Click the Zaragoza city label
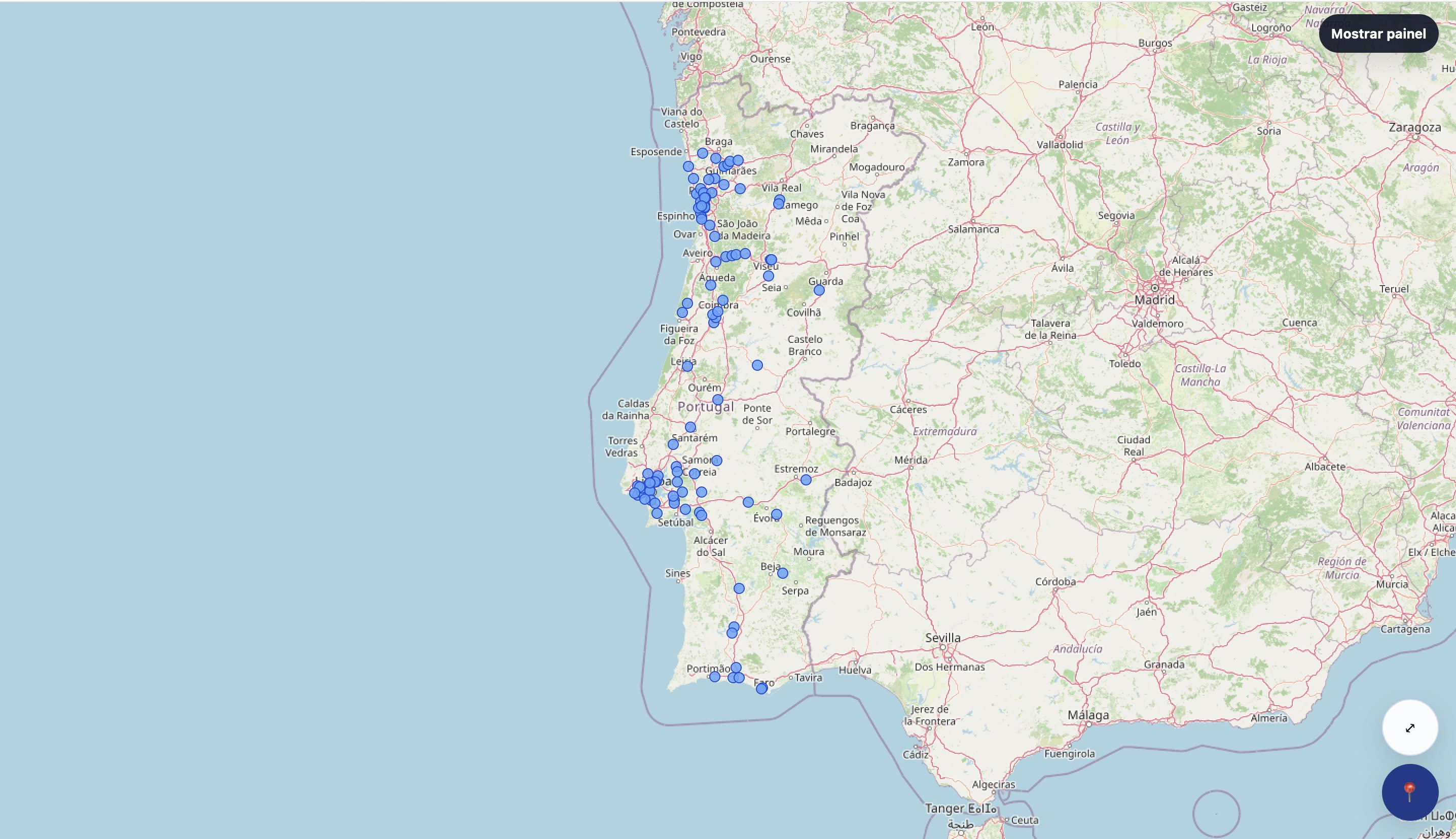This screenshot has height=839, width=1456. point(1414,127)
